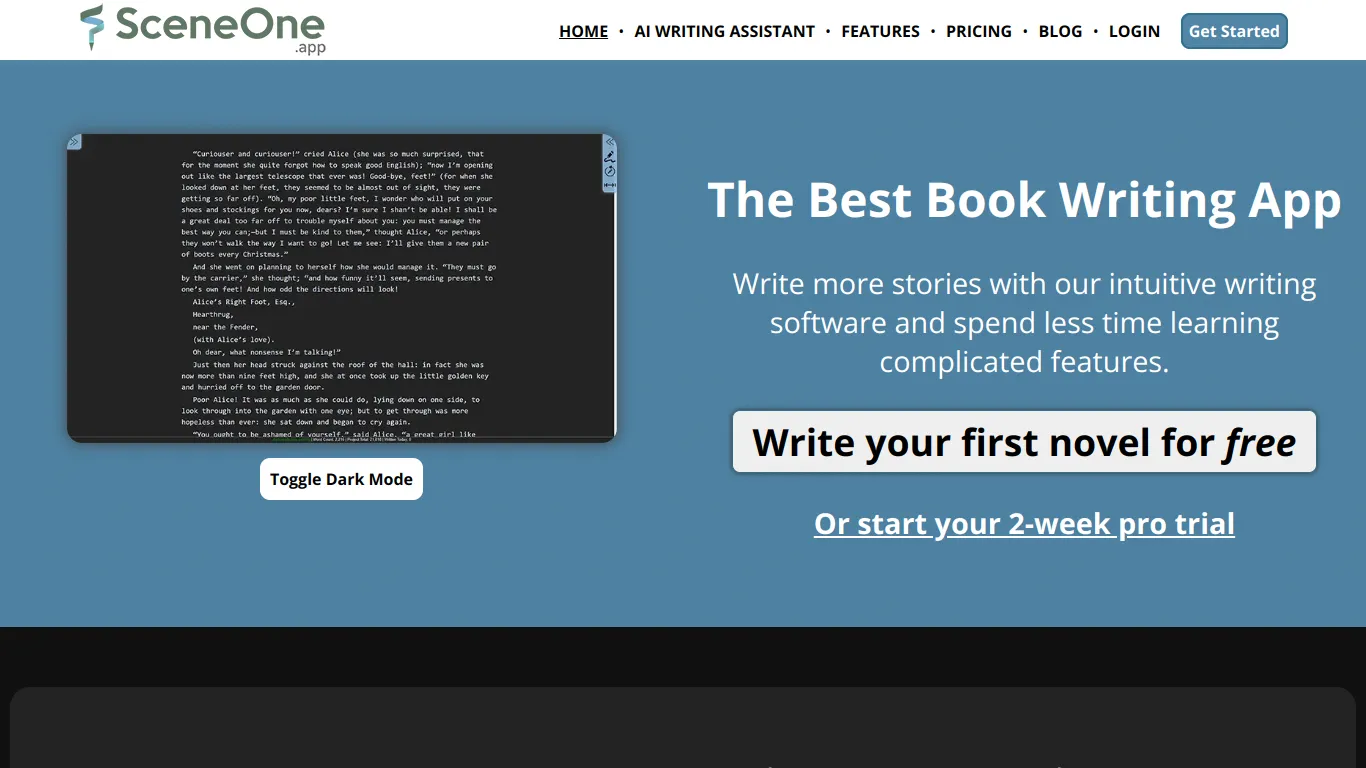1366x768 pixels.
Task: Open the FEATURES menu item
Action: point(881,31)
